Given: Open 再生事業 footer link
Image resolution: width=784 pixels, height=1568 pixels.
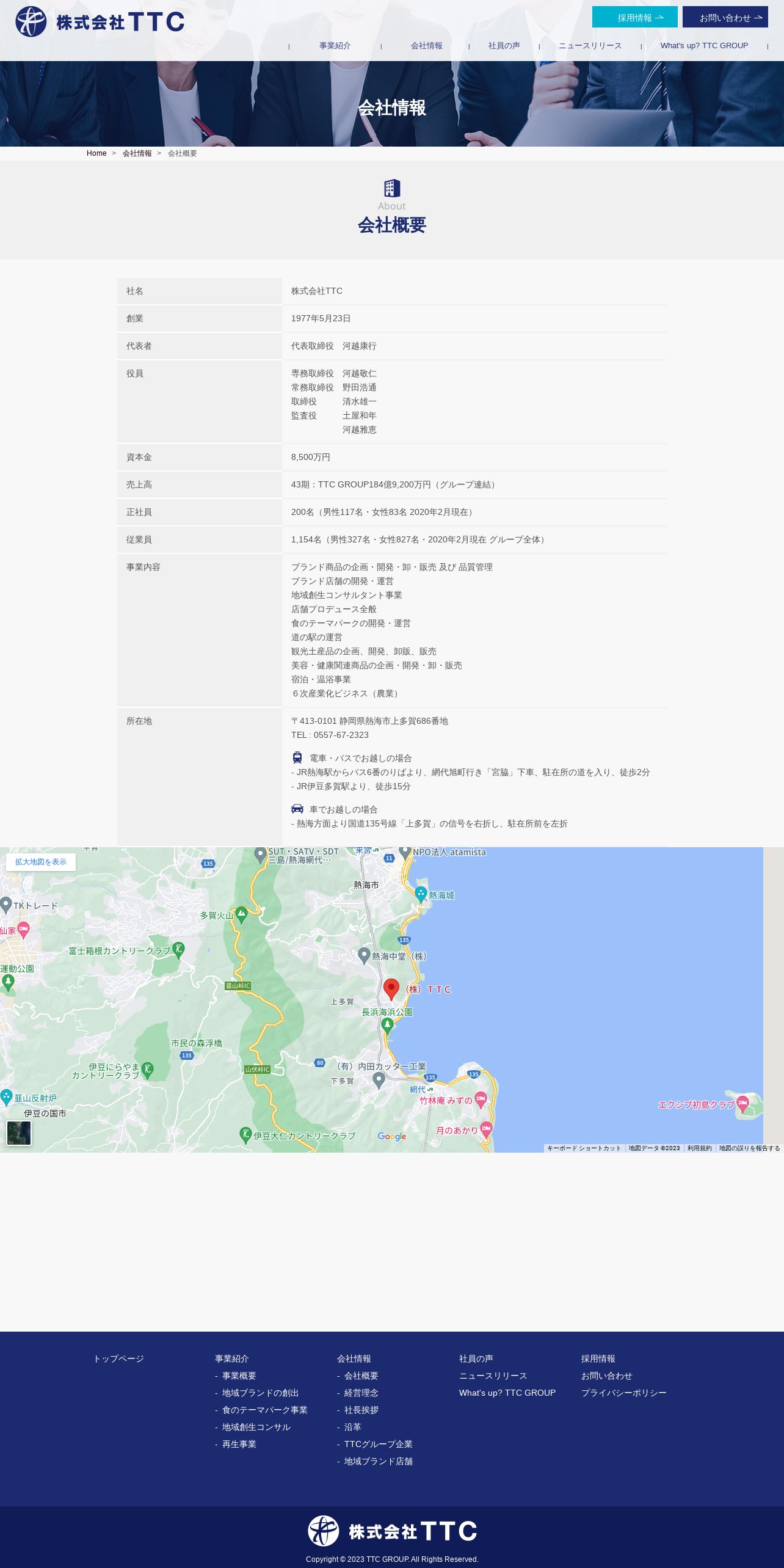Looking at the screenshot, I should click(239, 1444).
